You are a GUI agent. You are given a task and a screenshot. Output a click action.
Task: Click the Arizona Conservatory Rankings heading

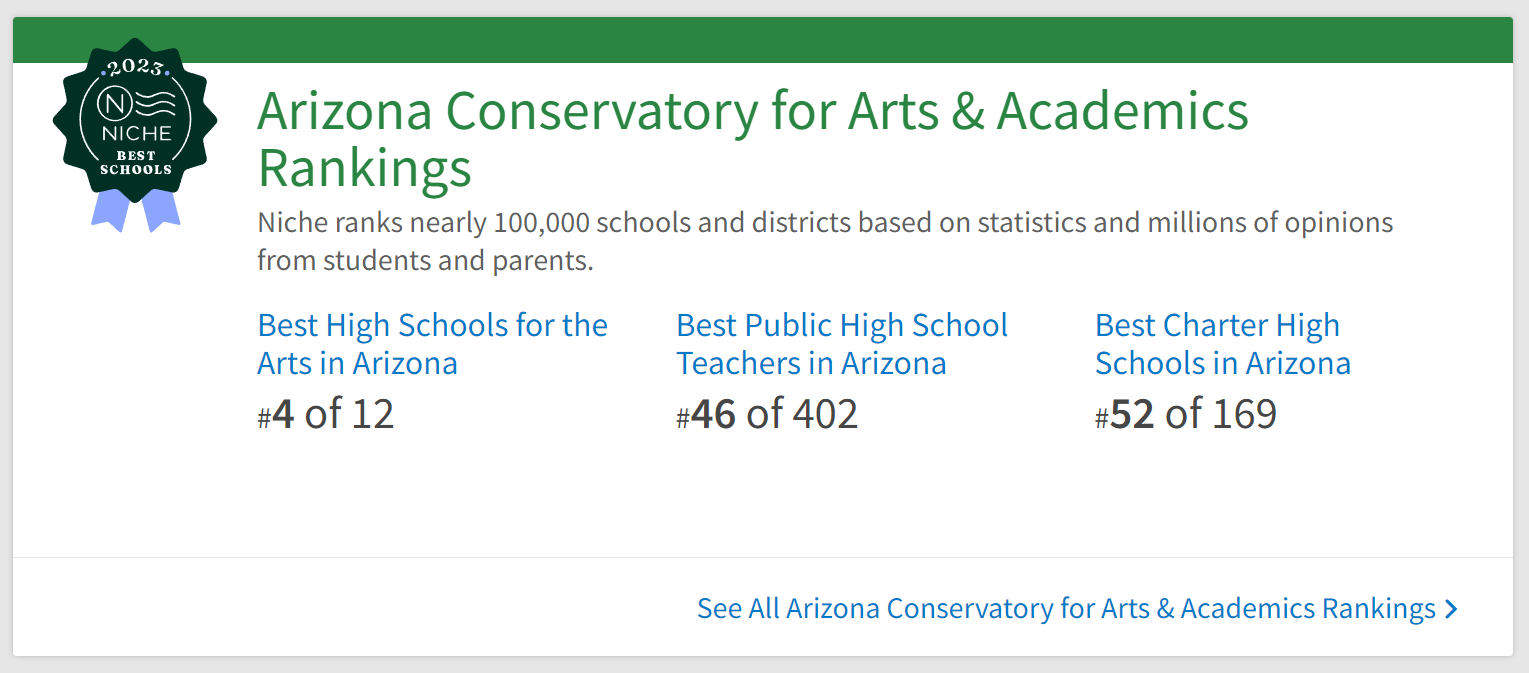click(x=752, y=139)
